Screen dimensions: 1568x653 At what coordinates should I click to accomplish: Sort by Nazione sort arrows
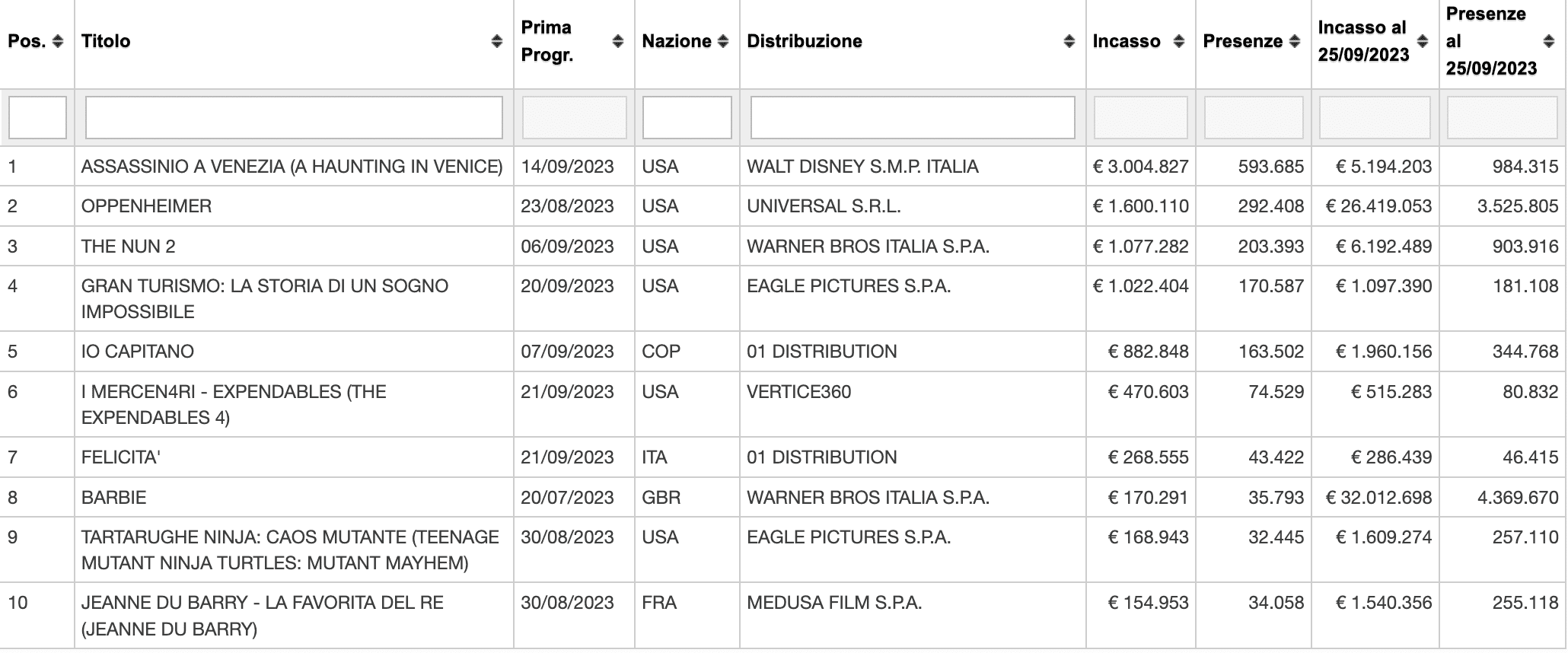point(723,41)
